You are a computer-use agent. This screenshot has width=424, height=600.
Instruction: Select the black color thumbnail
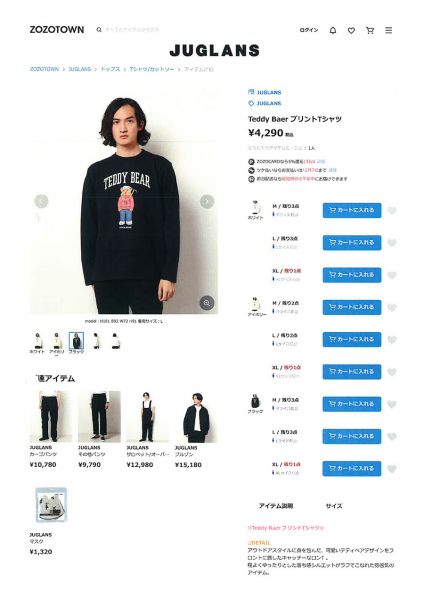[x=76, y=341]
